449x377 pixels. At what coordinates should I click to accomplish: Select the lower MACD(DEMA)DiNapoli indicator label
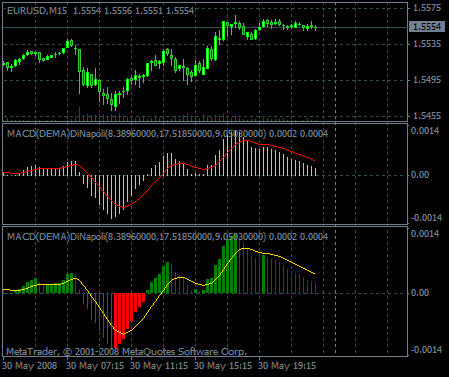pyautogui.click(x=168, y=237)
